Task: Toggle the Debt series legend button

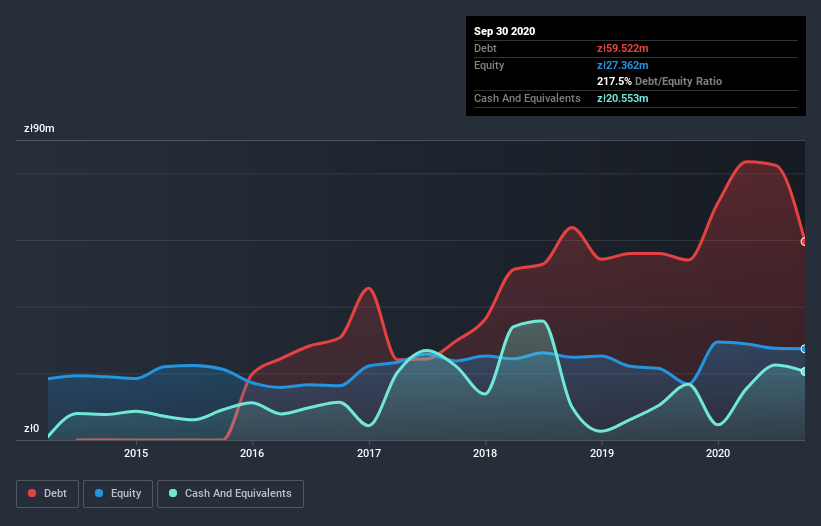Action: [47, 494]
